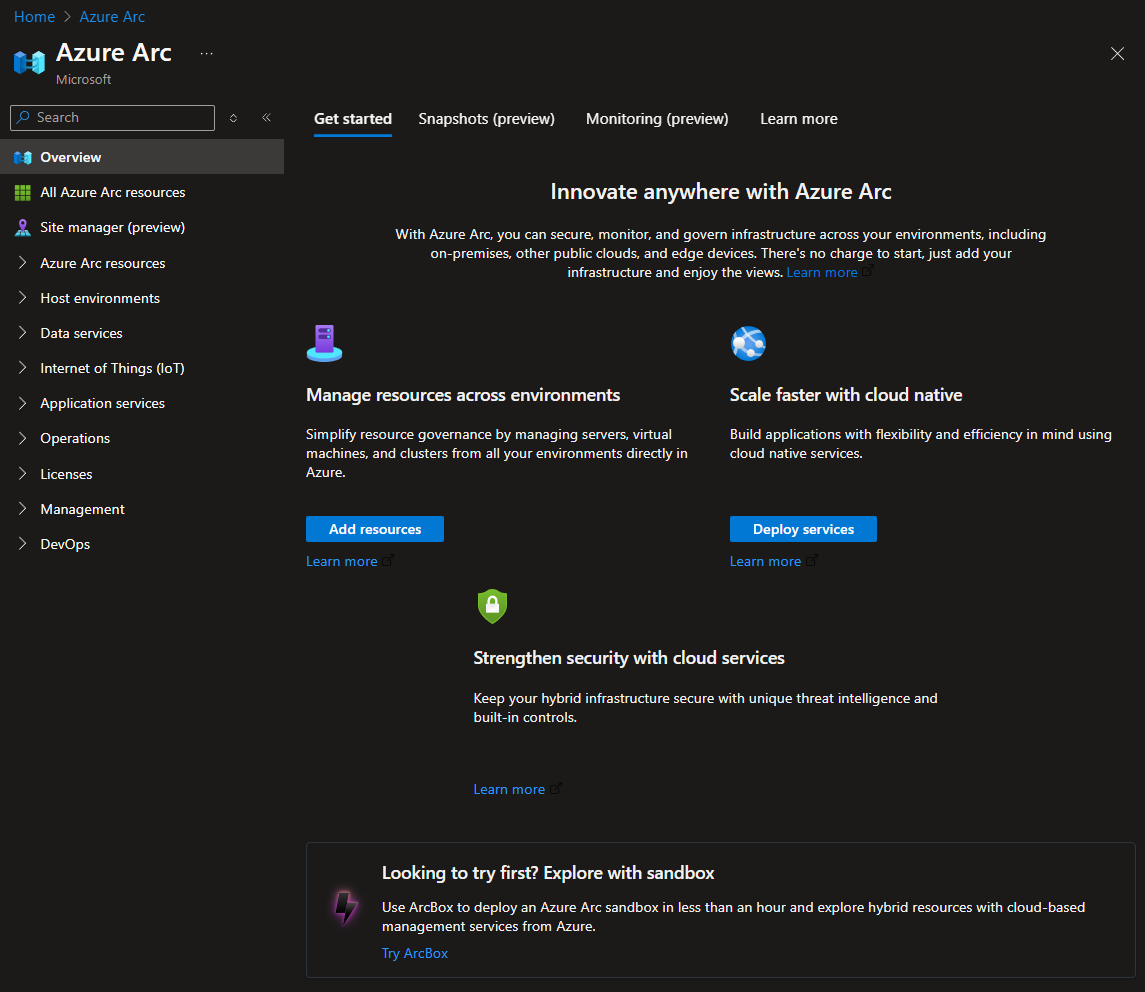Click the Add resources button

click(x=375, y=529)
